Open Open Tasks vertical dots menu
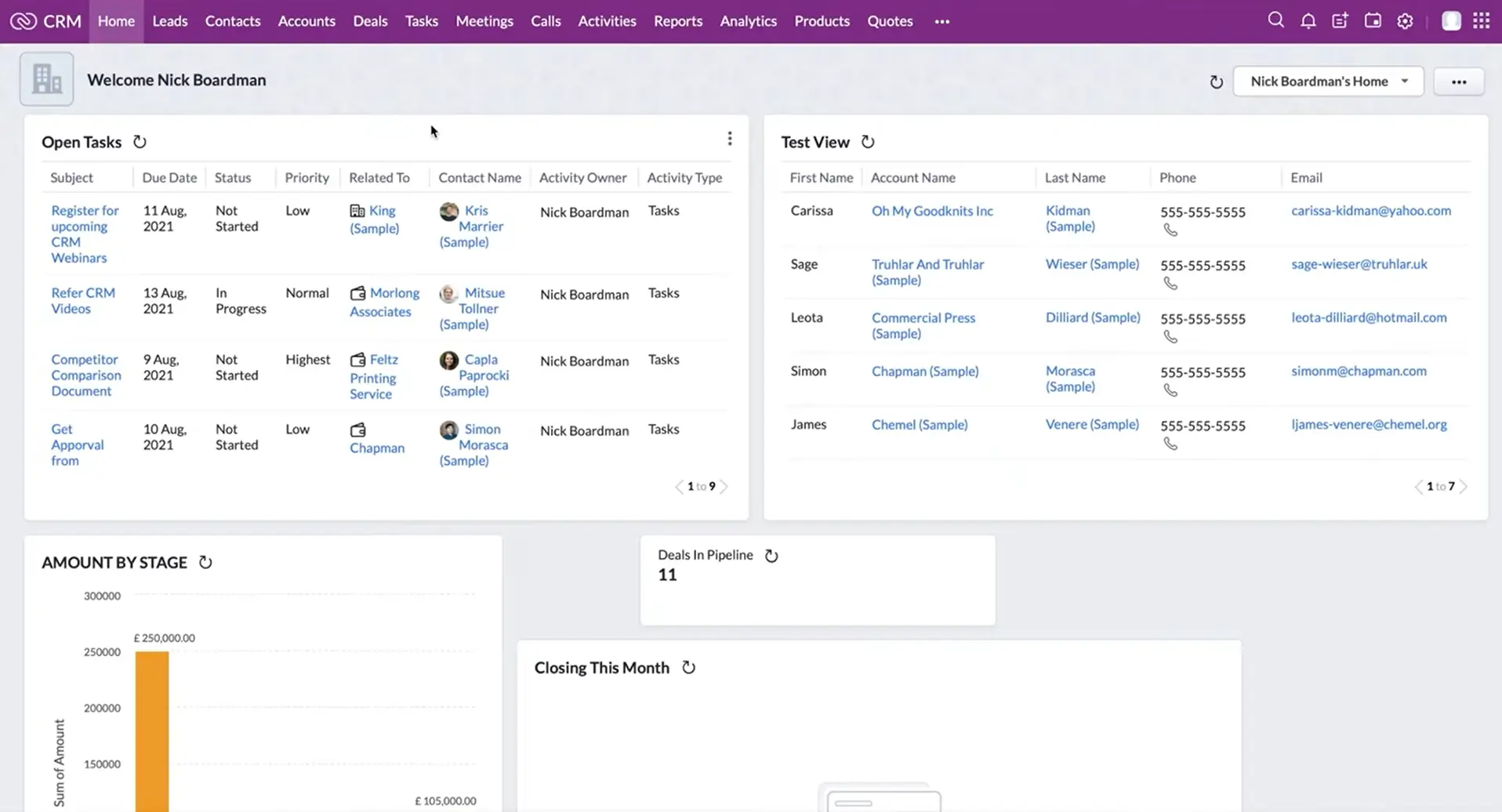Image resolution: width=1502 pixels, height=812 pixels. pos(730,139)
